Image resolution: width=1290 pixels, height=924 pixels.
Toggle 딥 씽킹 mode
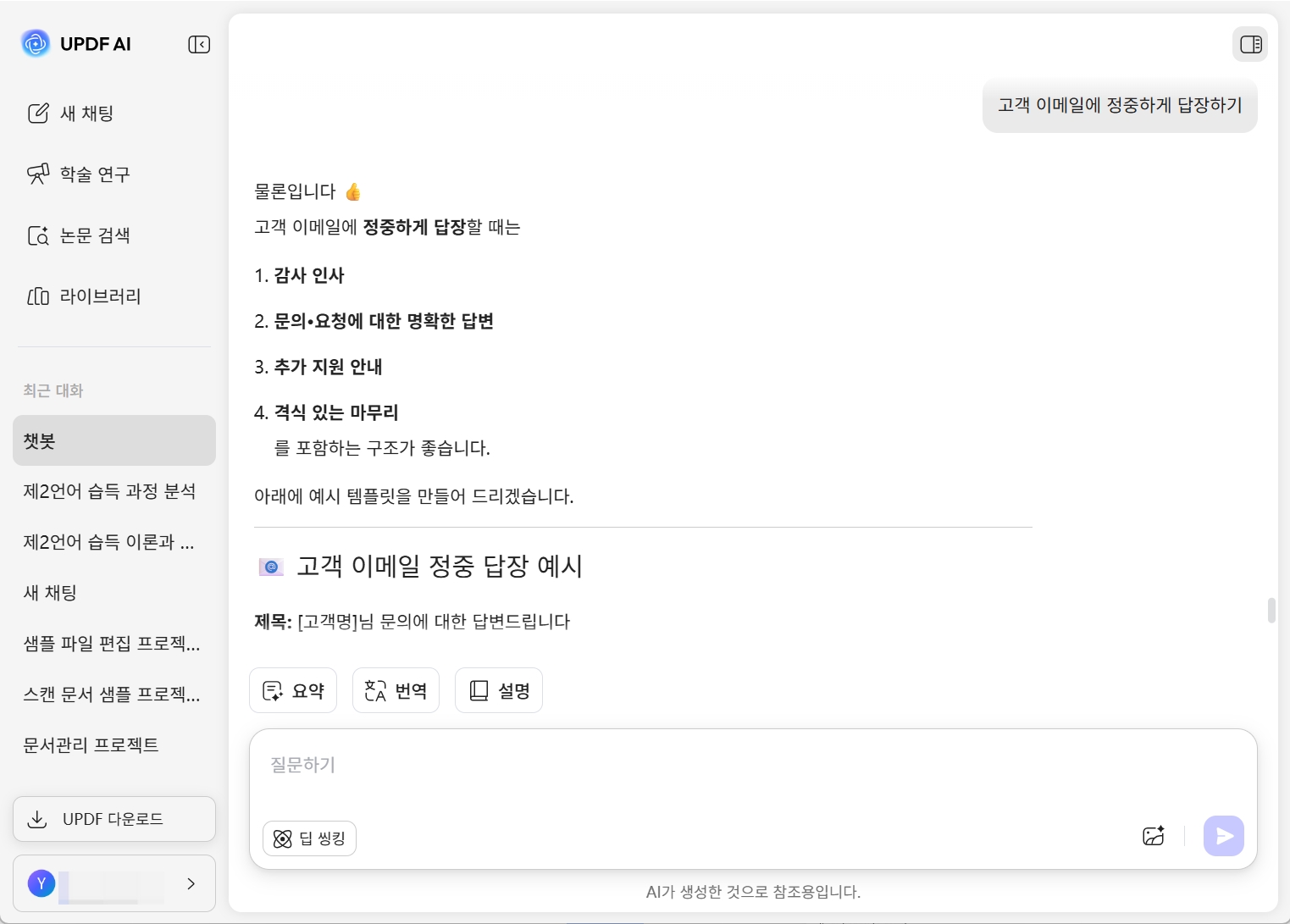coord(309,838)
